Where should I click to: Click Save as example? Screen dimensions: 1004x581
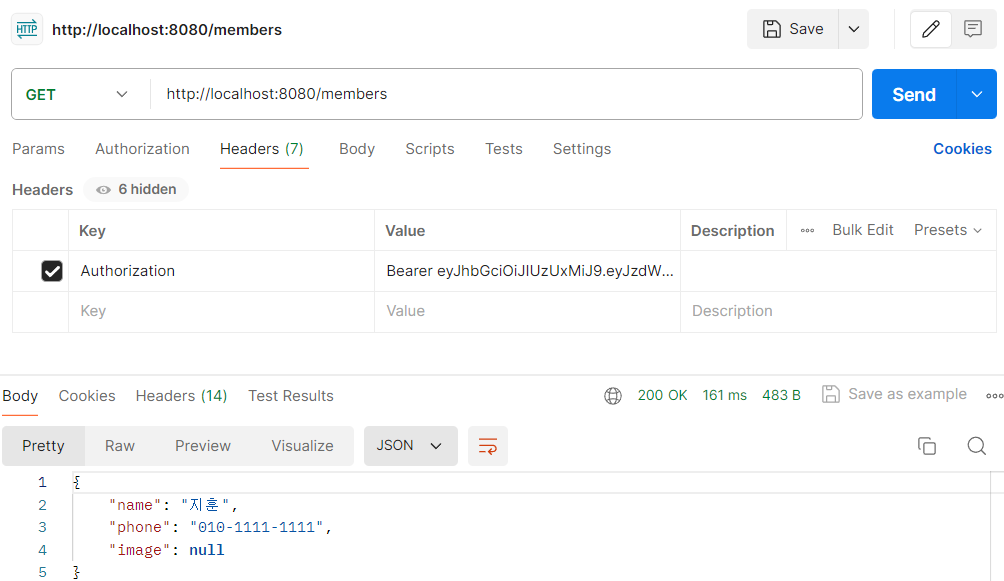click(895, 394)
